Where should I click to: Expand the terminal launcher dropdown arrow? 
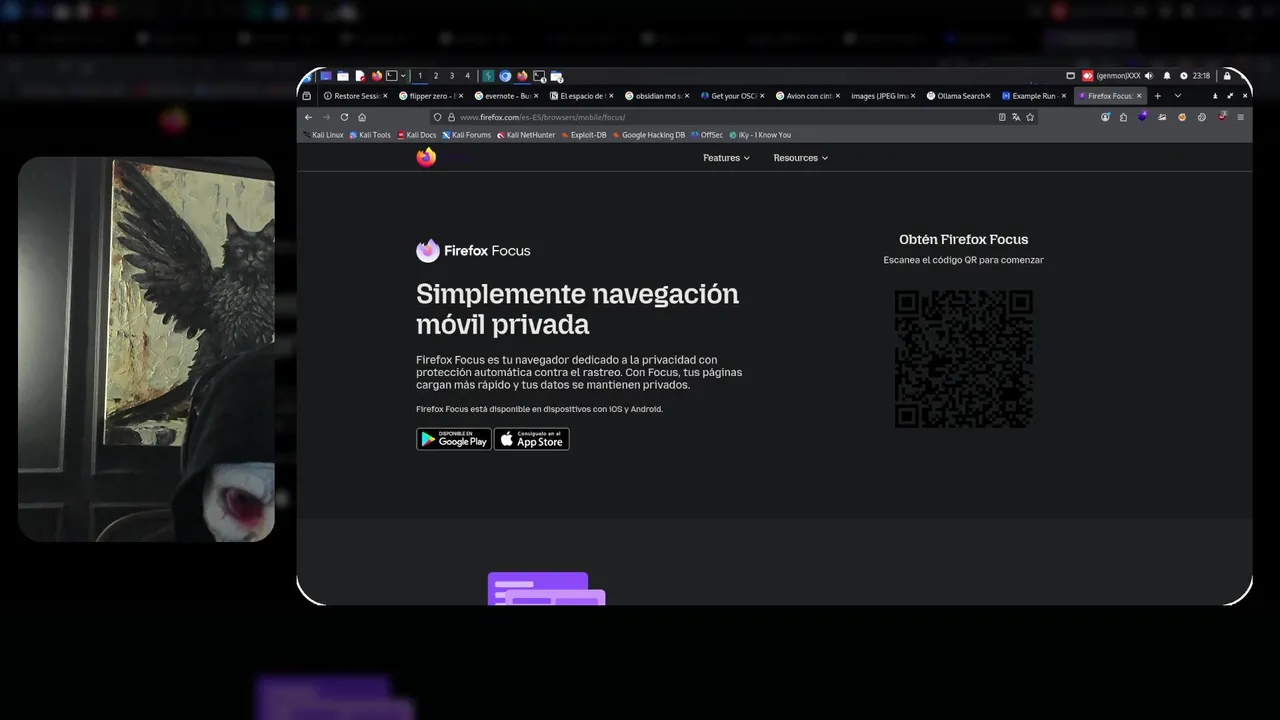[403, 76]
